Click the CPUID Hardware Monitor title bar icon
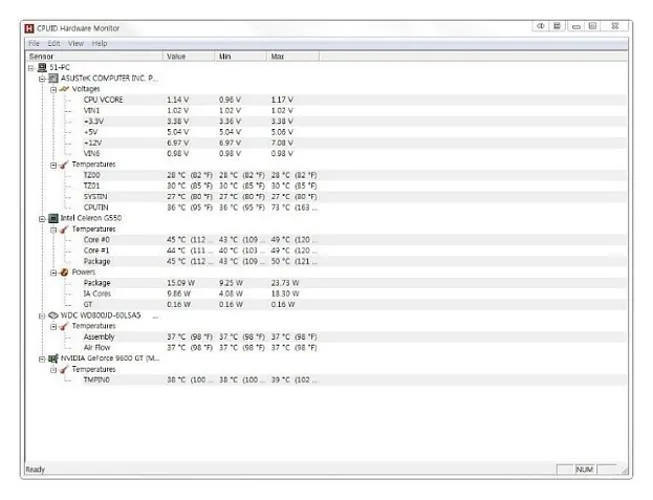The width and height of the screenshot is (653, 500). pos(29,28)
